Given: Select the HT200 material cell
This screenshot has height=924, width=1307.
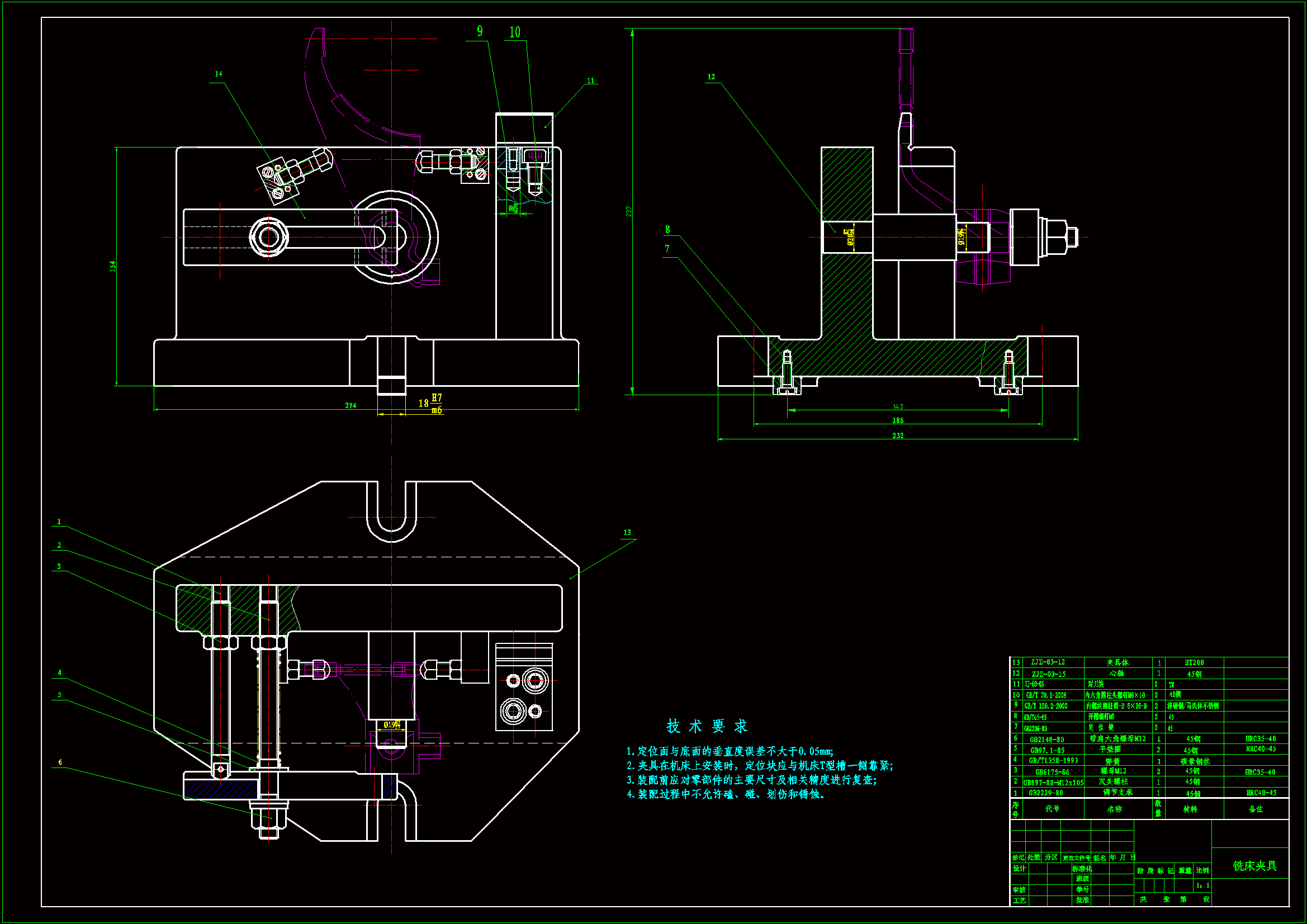Looking at the screenshot, I should click(1194, 663).
